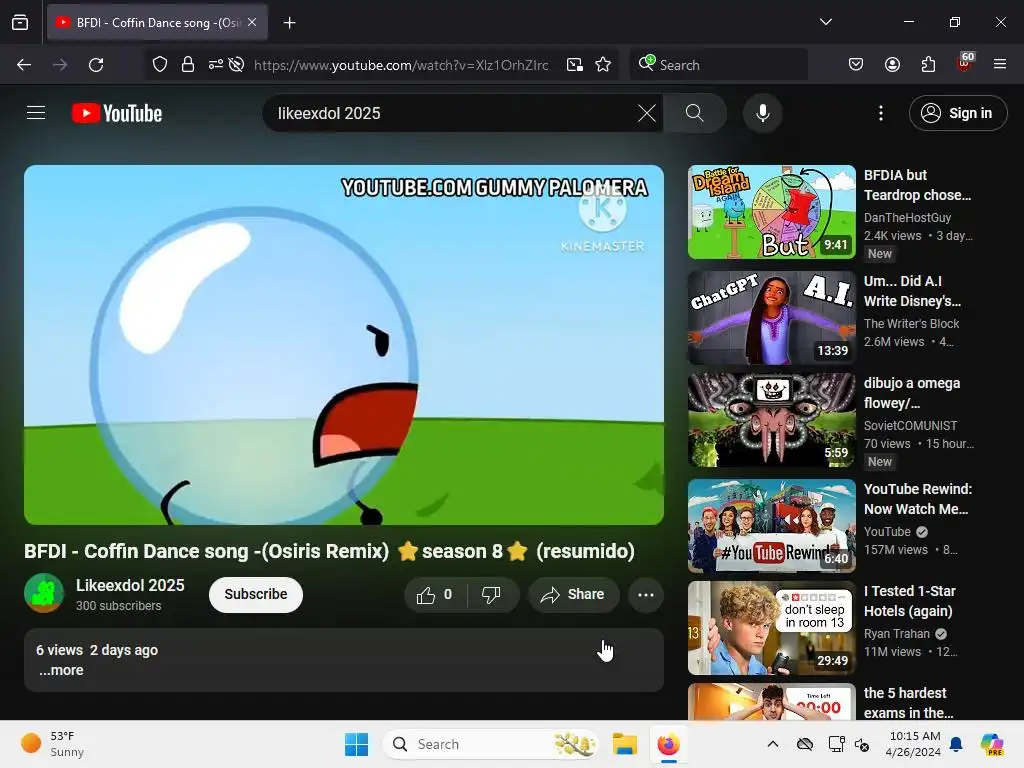
Task: Open dibujo a omega flowey thumbnail
Action: [771, 420]
